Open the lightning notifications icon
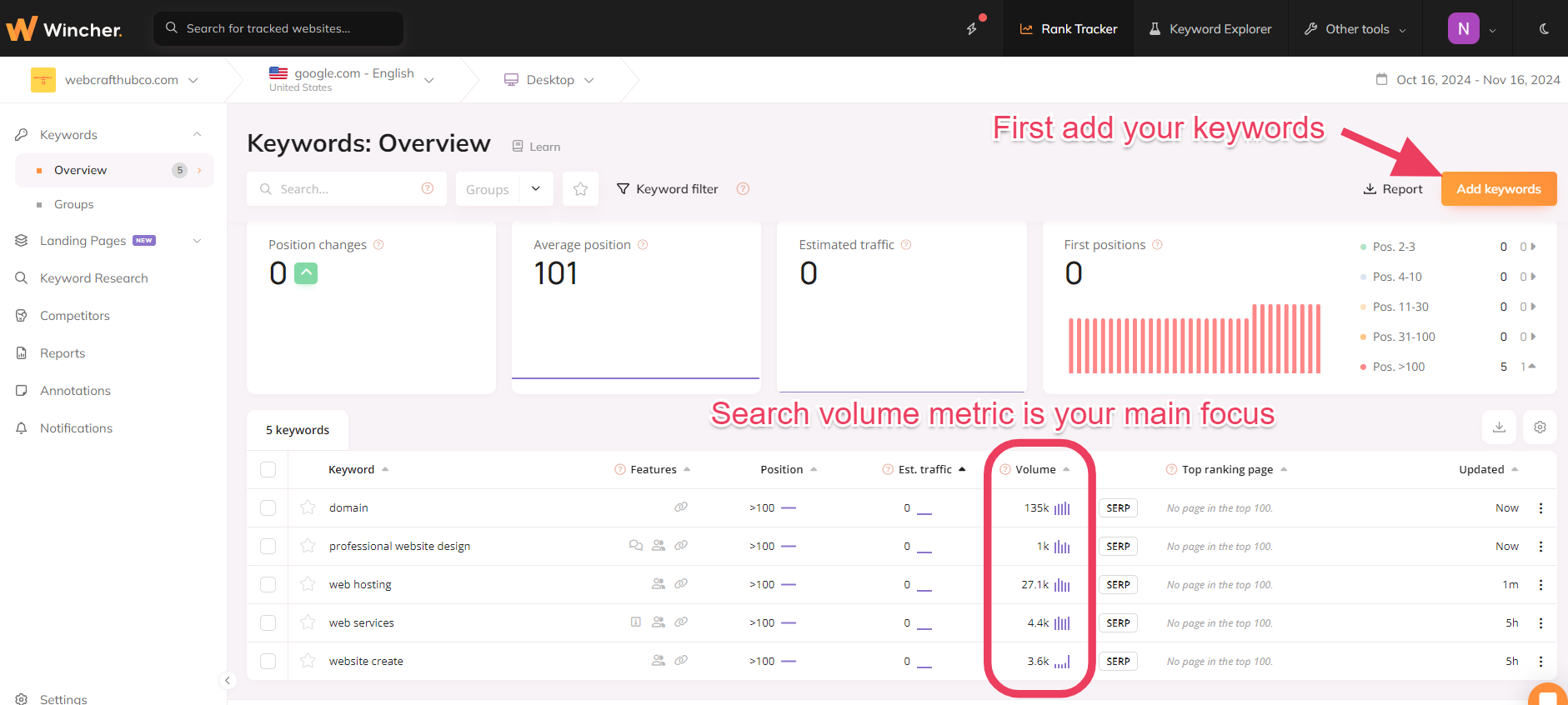Viewport: 1568px width, 705px height. point(972,28)
